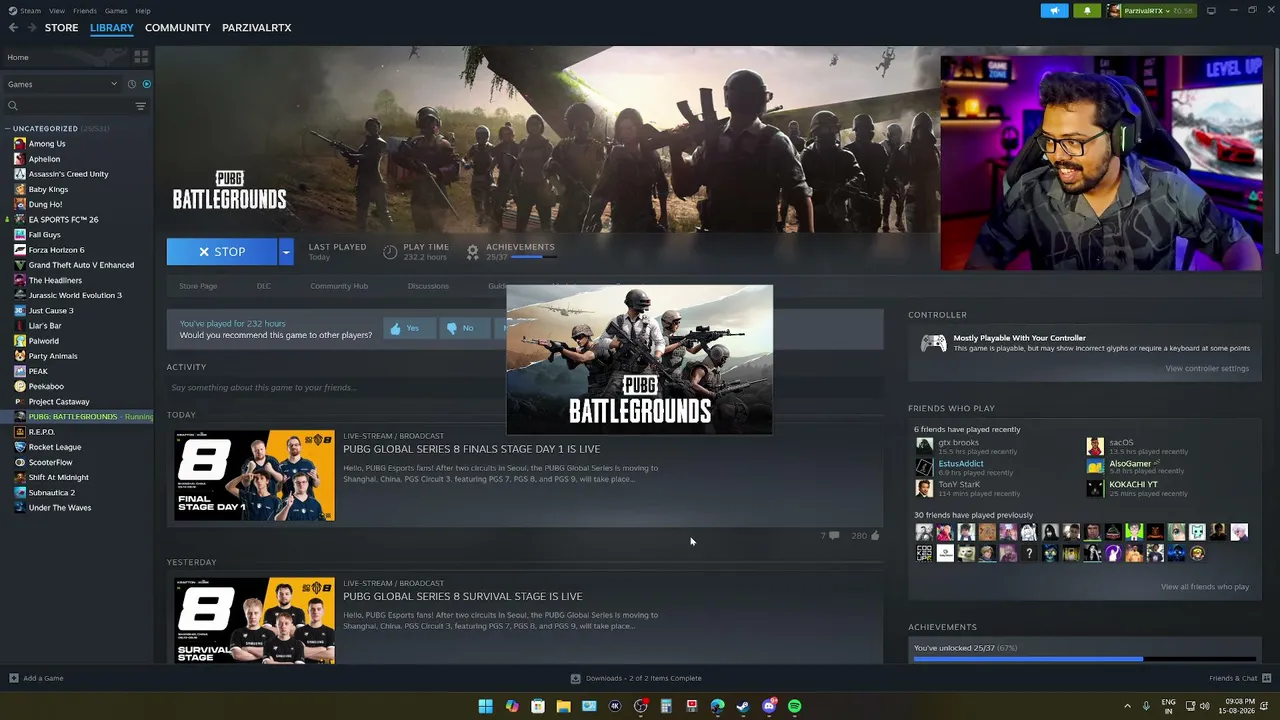This screenshot has width=1280, height=720.
Task: Open Home in the library sidebar
Action: click(18, 57)
